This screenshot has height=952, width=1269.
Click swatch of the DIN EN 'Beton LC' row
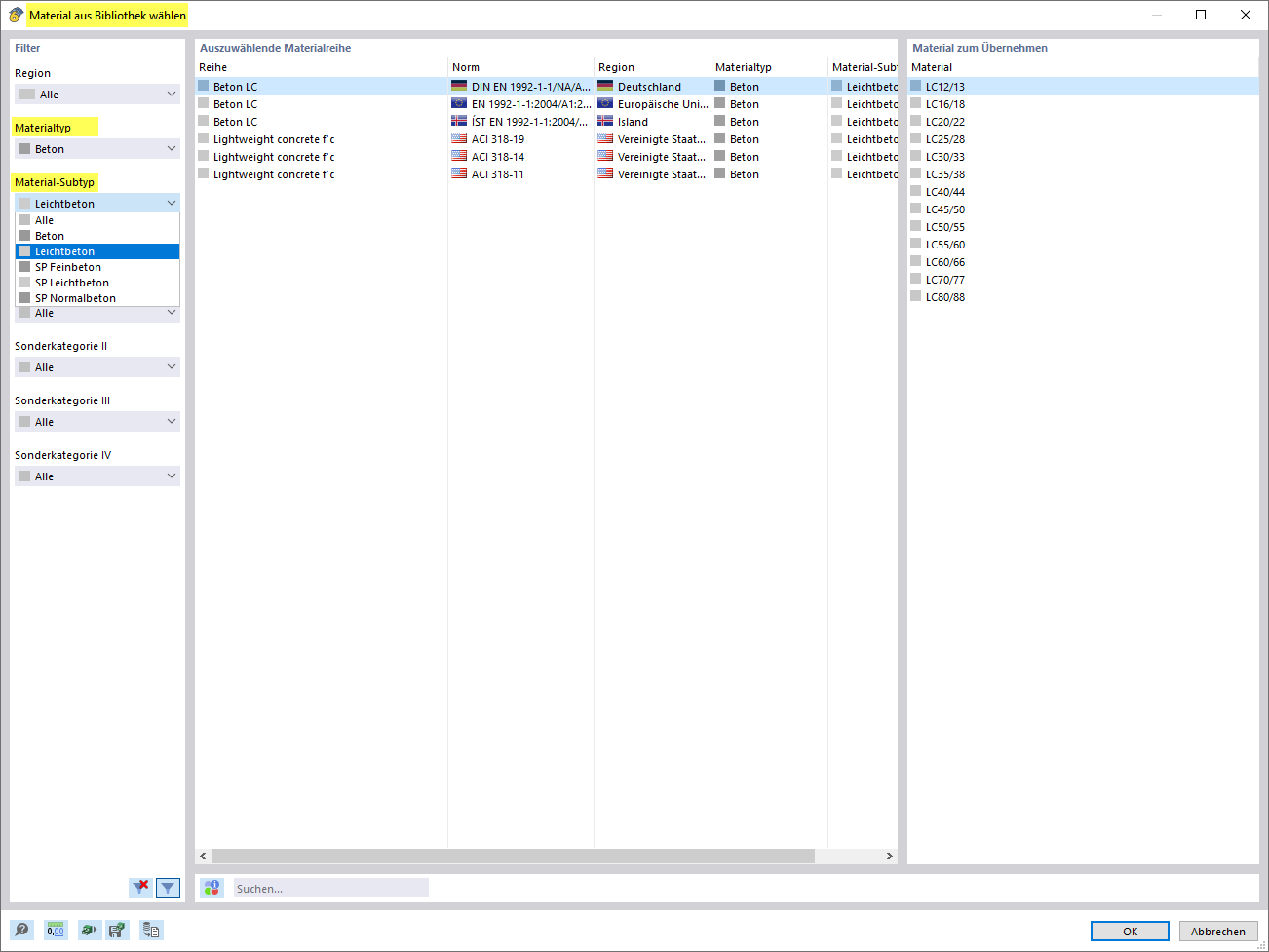(x=204, y=86)
